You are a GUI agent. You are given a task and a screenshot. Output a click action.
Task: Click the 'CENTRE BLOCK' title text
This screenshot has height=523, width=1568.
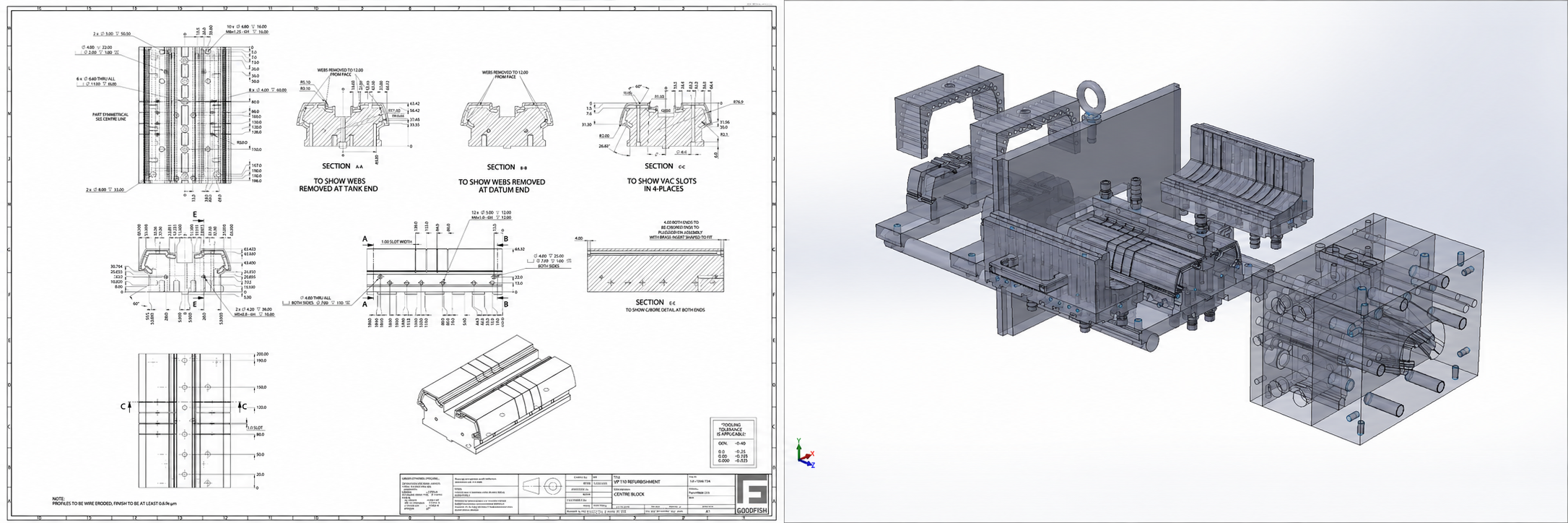point(628,494)
